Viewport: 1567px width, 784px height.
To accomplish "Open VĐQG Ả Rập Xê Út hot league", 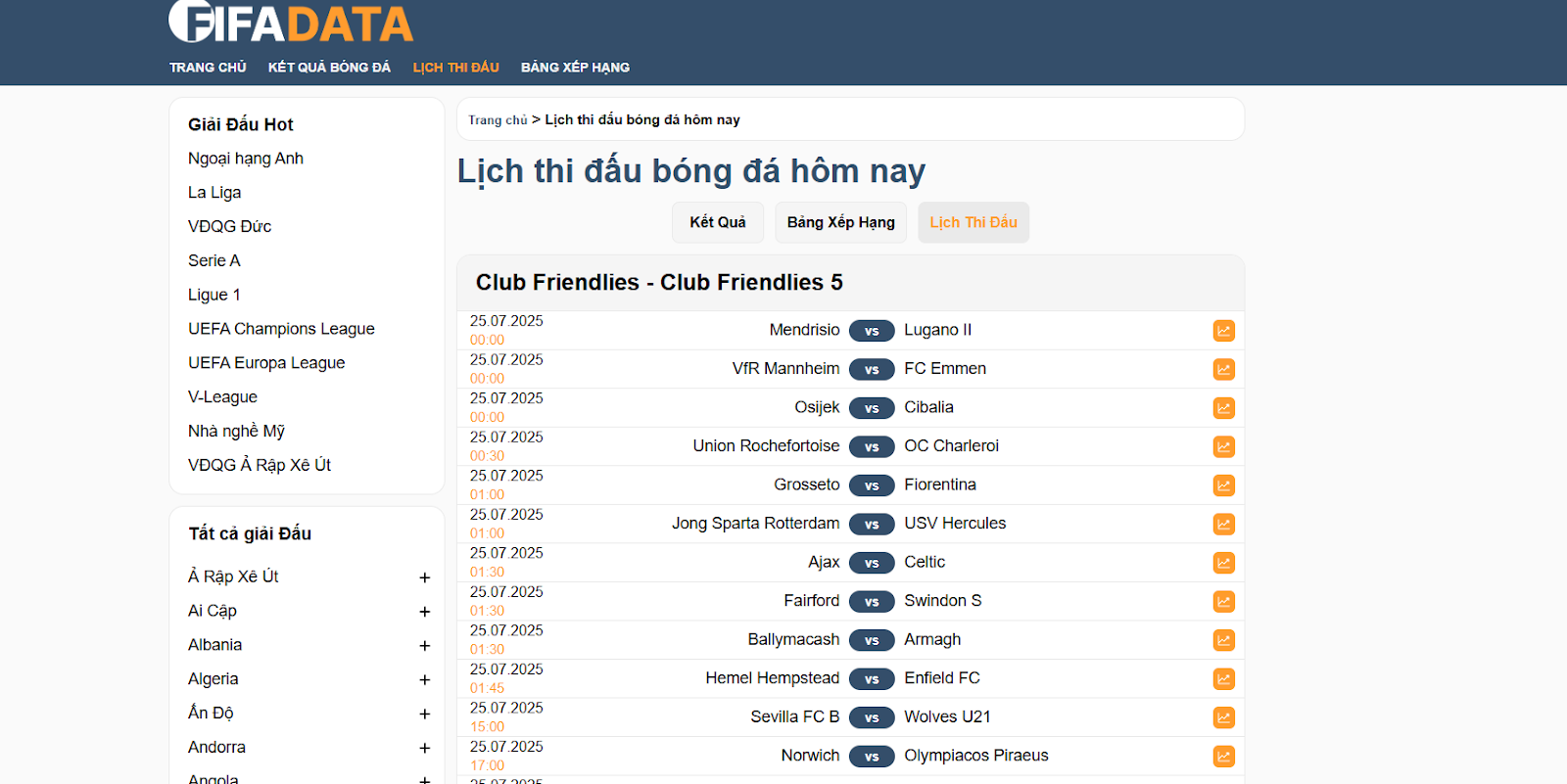I will (x=260, y=465).
